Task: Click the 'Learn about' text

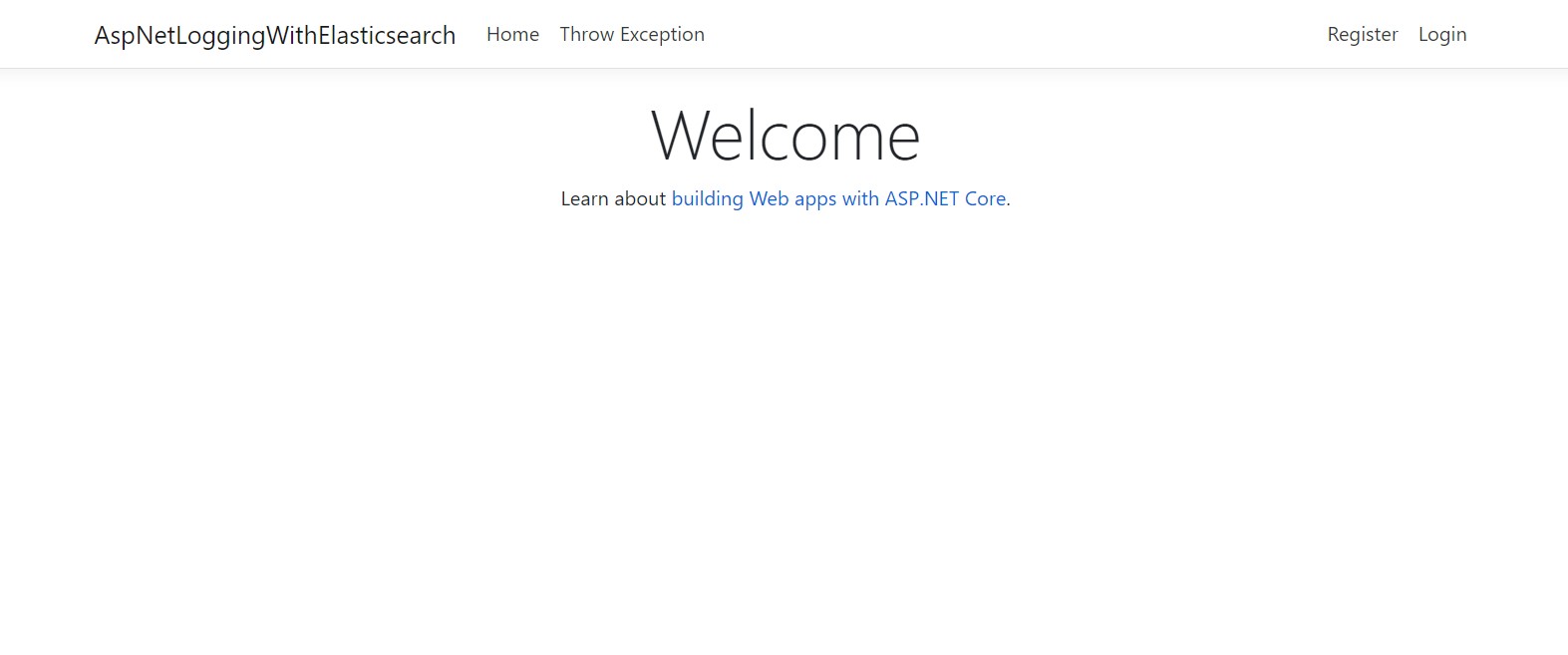Action: pos(613,198)
